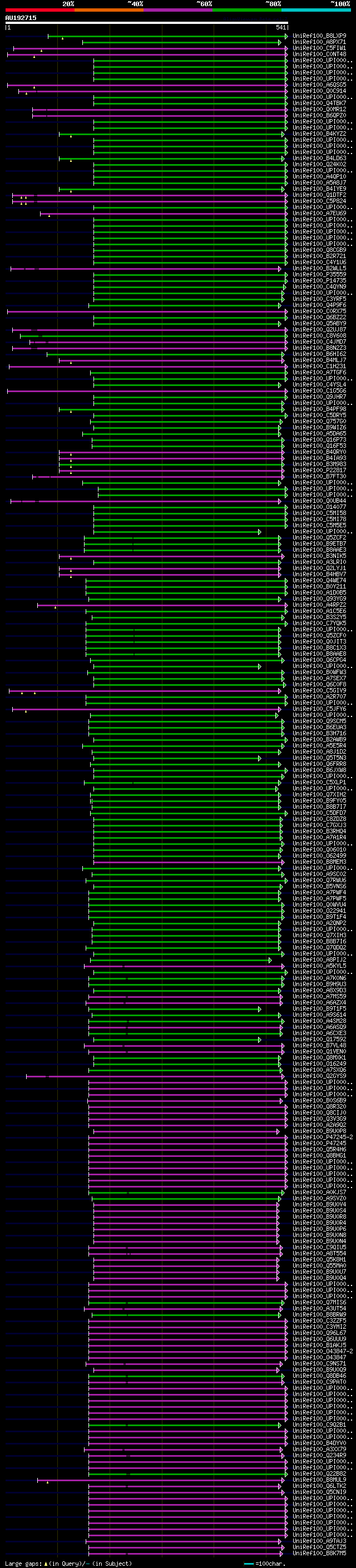Click hit label UniRef100_Q4P9F6
The image size is (356, 1568).
(319, 305)
